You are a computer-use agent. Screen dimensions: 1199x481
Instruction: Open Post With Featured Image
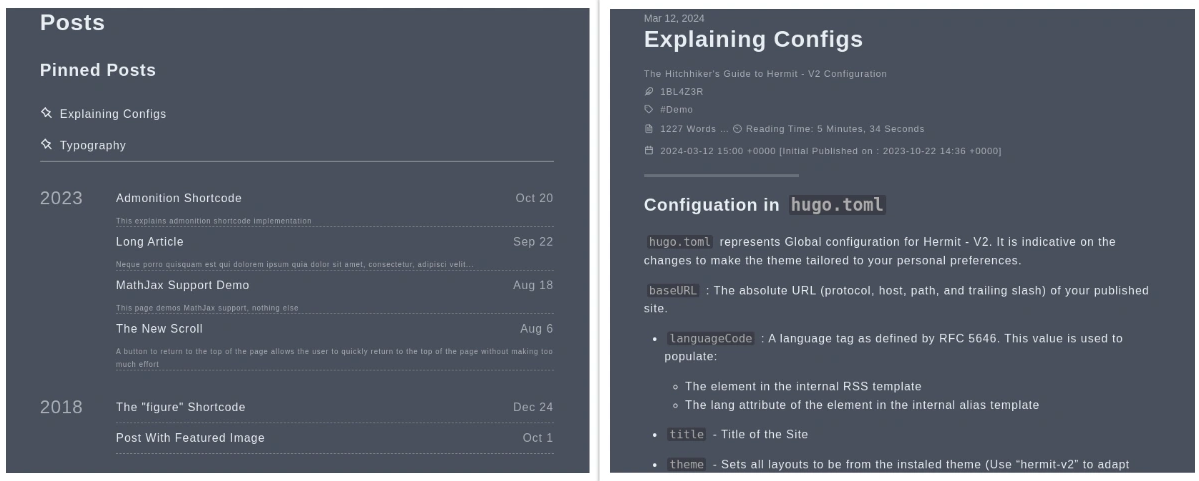pos(190,438)
